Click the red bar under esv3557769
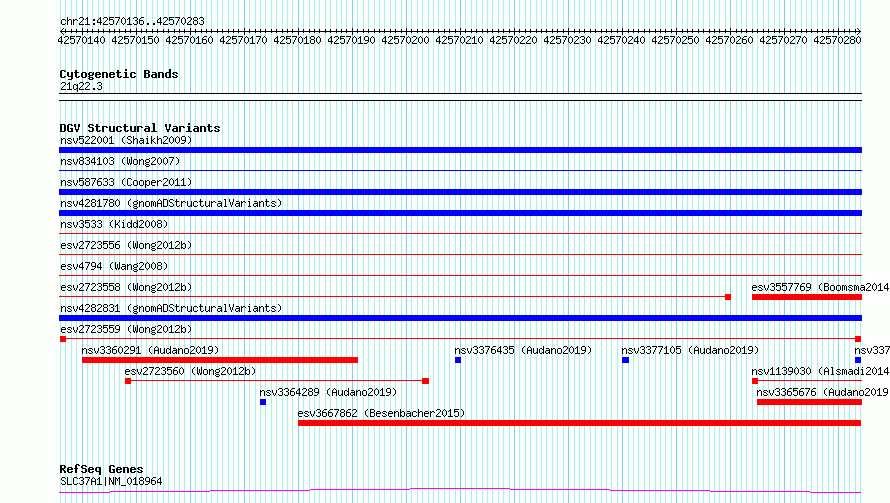The width and height of the screenshot is (890, 503). (x=807, y=297)
